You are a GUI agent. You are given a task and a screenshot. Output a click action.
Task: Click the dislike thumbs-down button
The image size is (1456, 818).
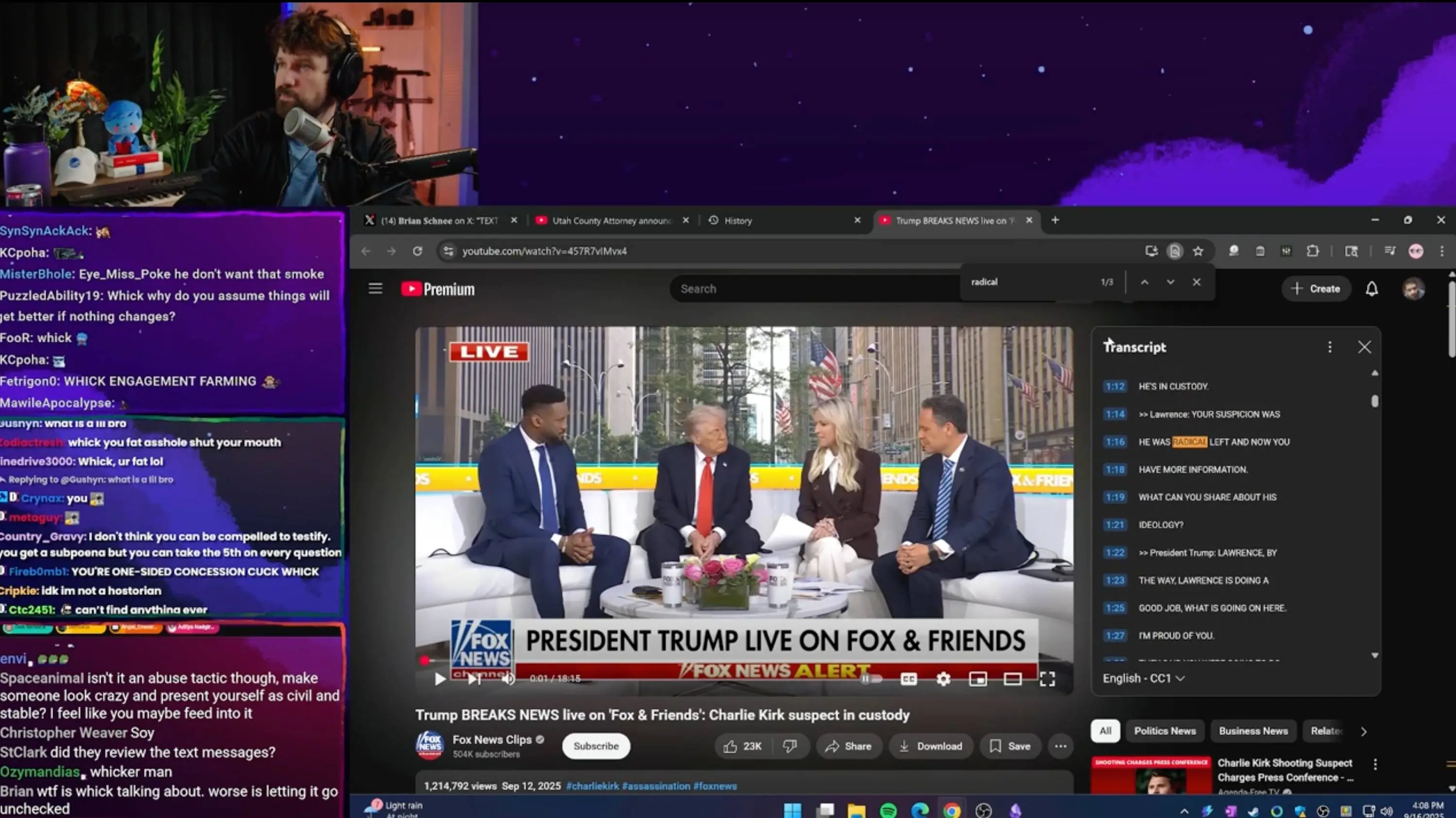(x=790, y=746)
